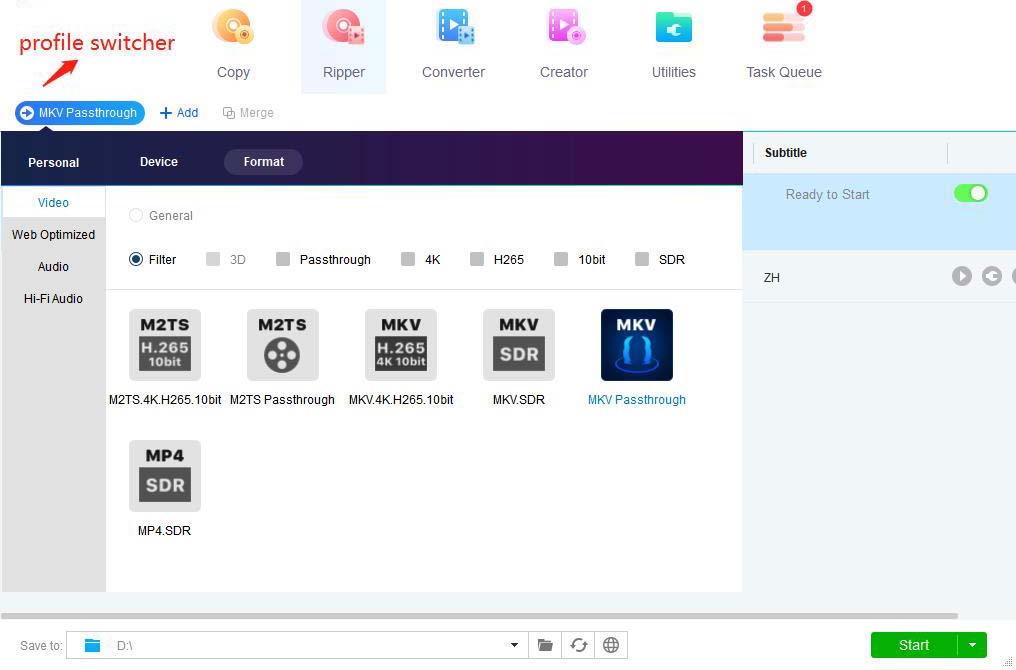Click the Merge button

point(248,113)
